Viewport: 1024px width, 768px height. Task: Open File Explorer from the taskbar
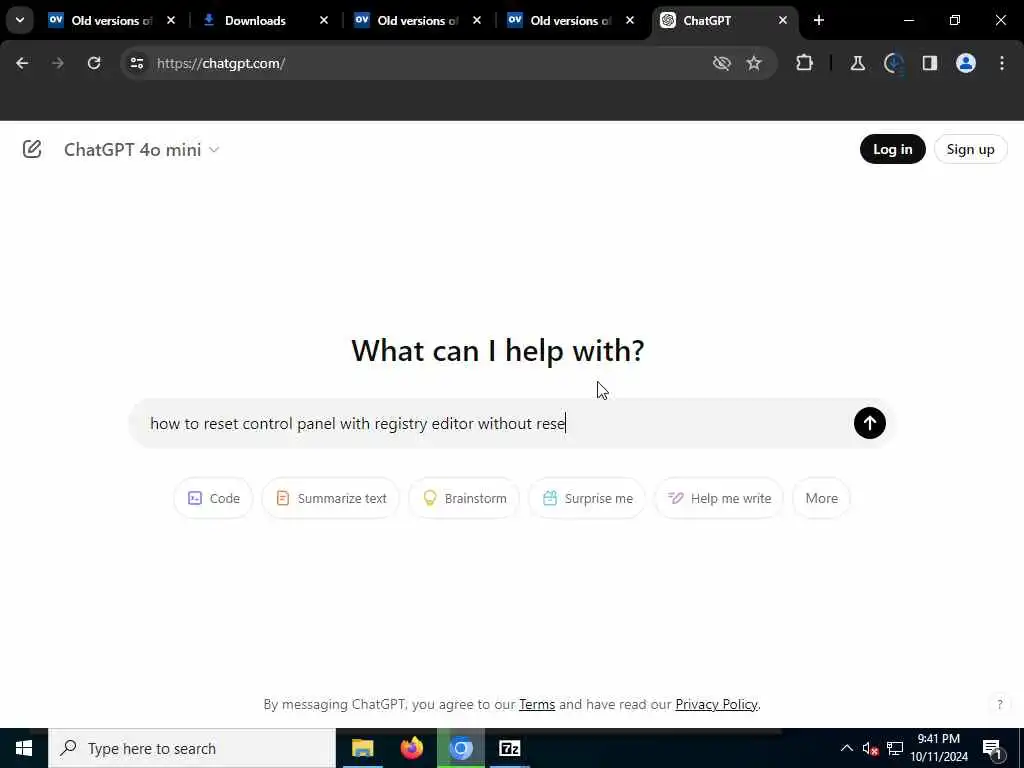pyautogui.click(x=362, y=748)
